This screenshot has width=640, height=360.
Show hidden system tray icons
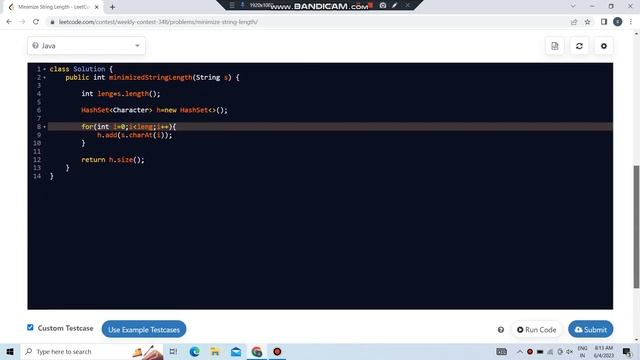[x=520, y=351]
